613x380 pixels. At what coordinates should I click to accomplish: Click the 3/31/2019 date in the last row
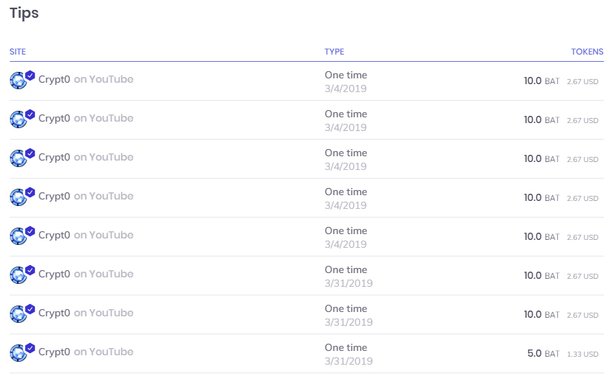(x=348, y=361)
